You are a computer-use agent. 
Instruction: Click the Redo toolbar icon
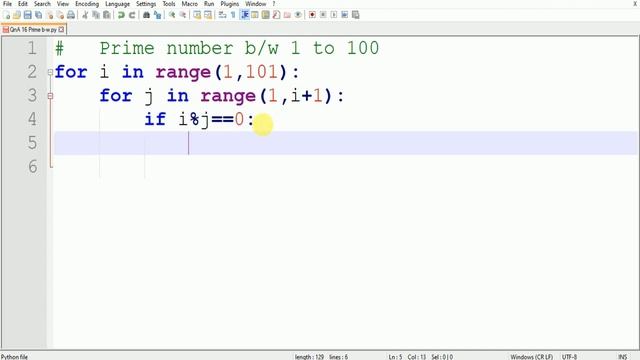pyautogui.click(x=132, y=15)
